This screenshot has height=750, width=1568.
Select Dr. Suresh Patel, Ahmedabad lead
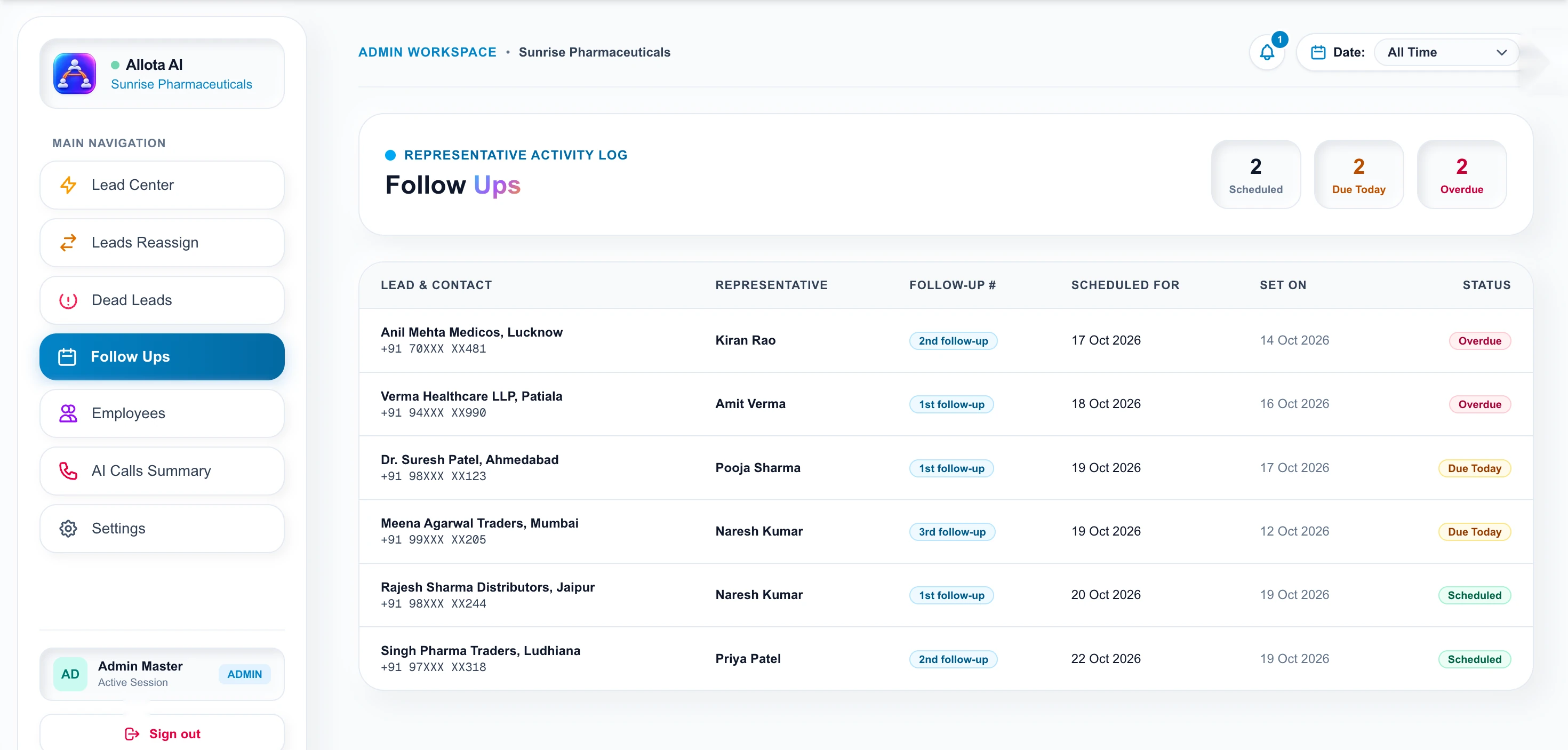[469, 460]
